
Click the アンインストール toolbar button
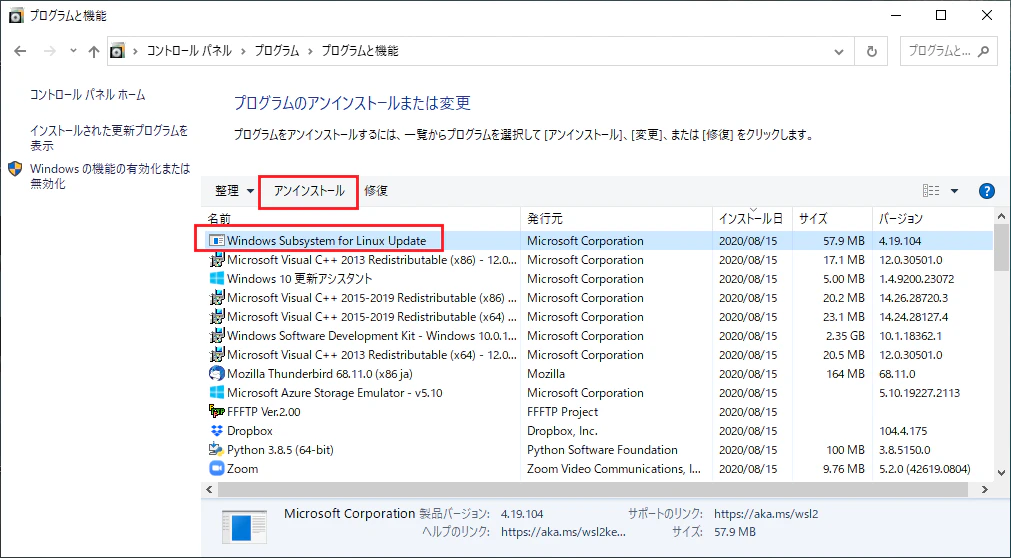(x=309, y=191)
